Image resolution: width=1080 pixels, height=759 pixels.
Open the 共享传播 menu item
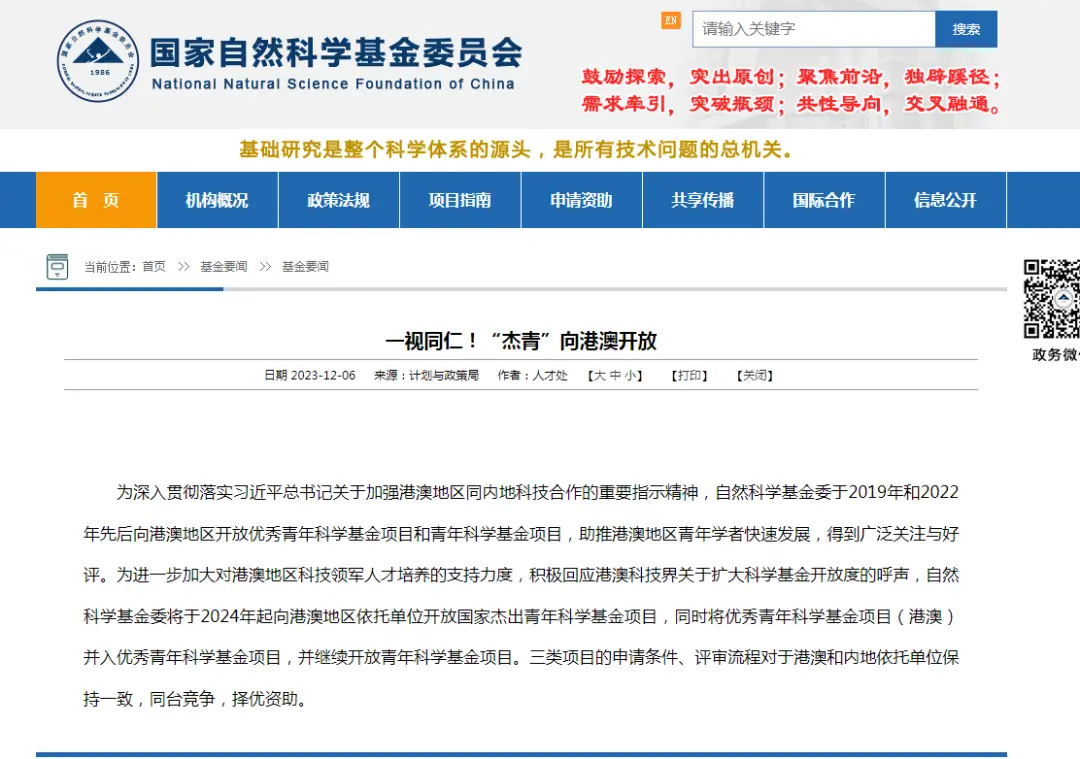703,200
